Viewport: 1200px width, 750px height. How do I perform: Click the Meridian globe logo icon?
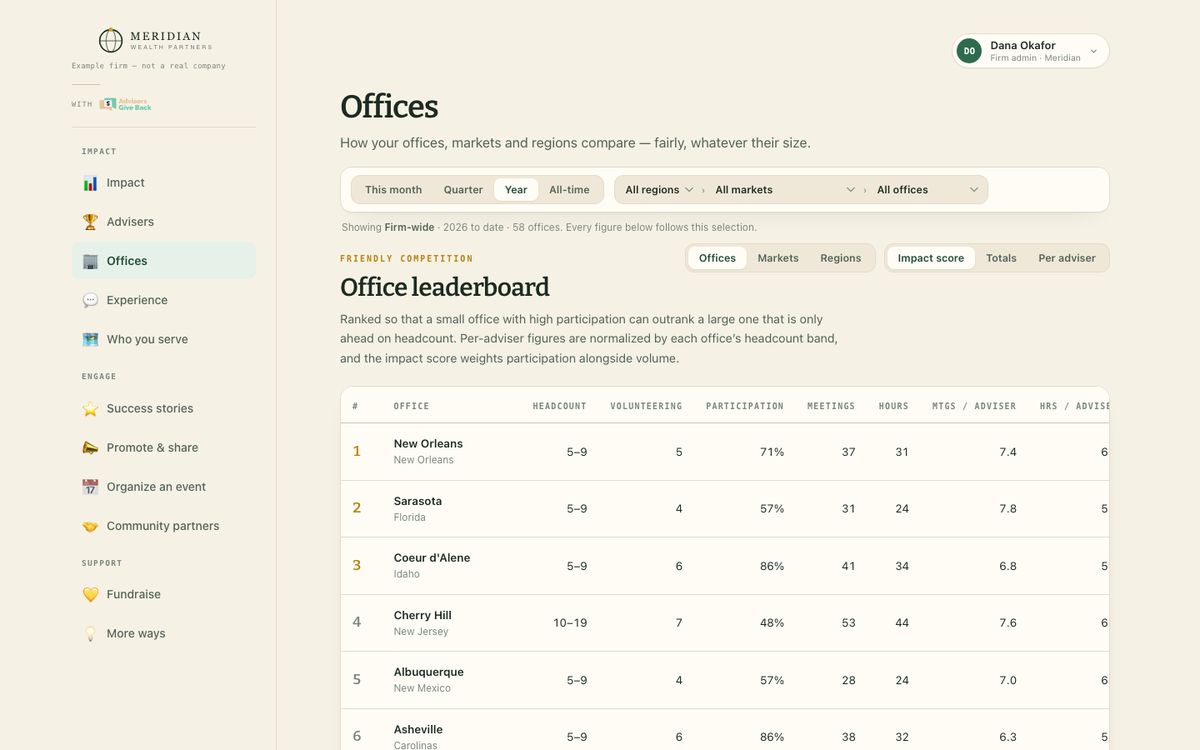pos(111,40)
